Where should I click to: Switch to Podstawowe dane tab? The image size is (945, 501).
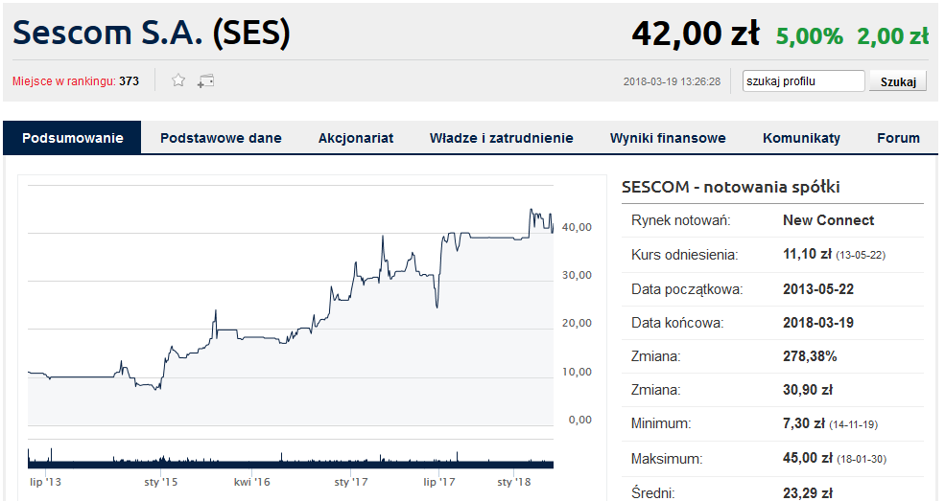coord(221,137)
